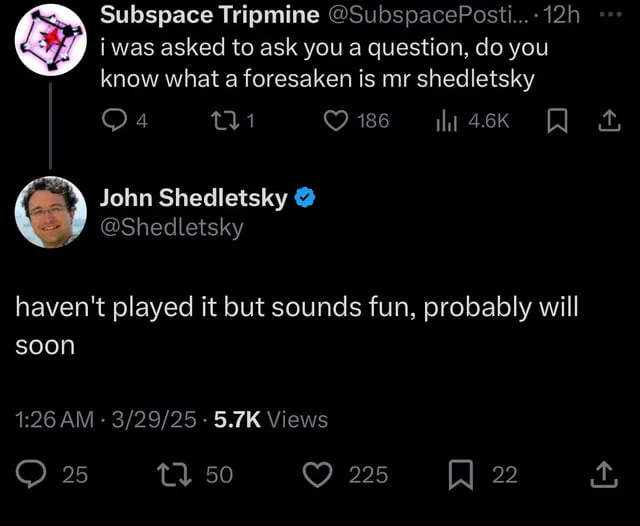Click the Subspace Tripmine display name
The height and width of the screenshot is (526, 640).
pos(210,14)
